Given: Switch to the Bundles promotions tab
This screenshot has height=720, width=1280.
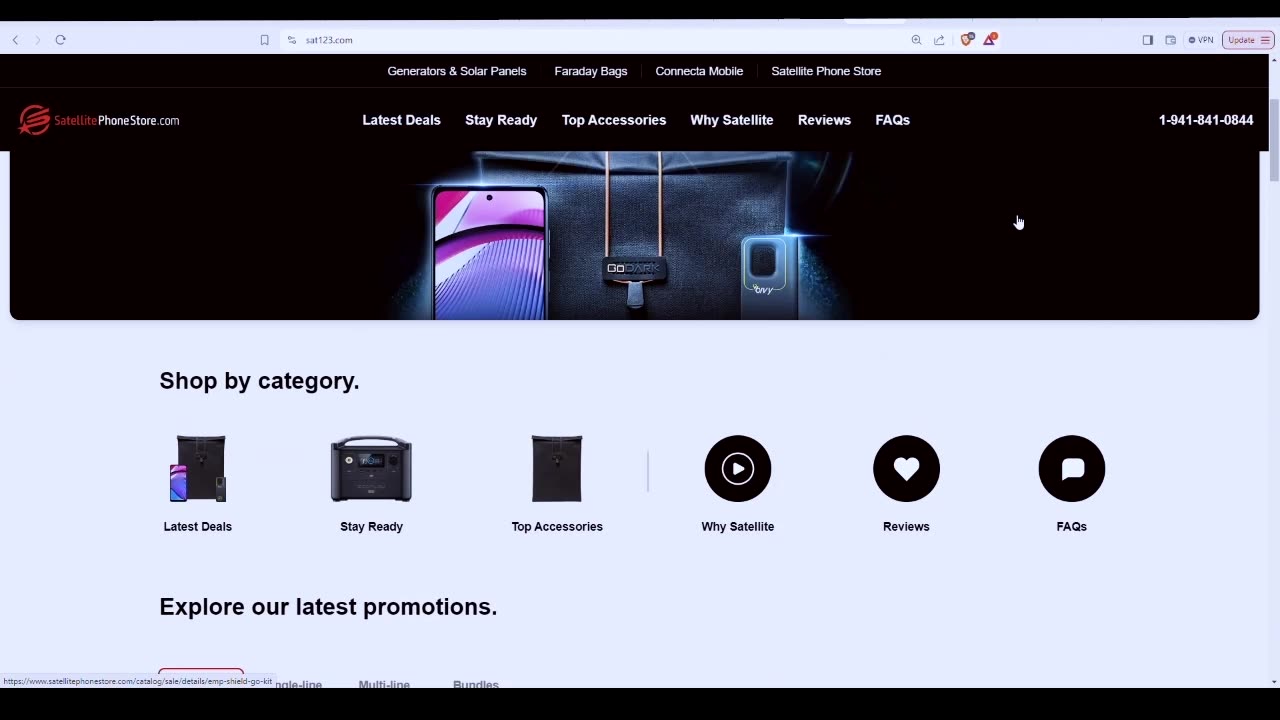Looking at the screenshot, I should [476, 684].
